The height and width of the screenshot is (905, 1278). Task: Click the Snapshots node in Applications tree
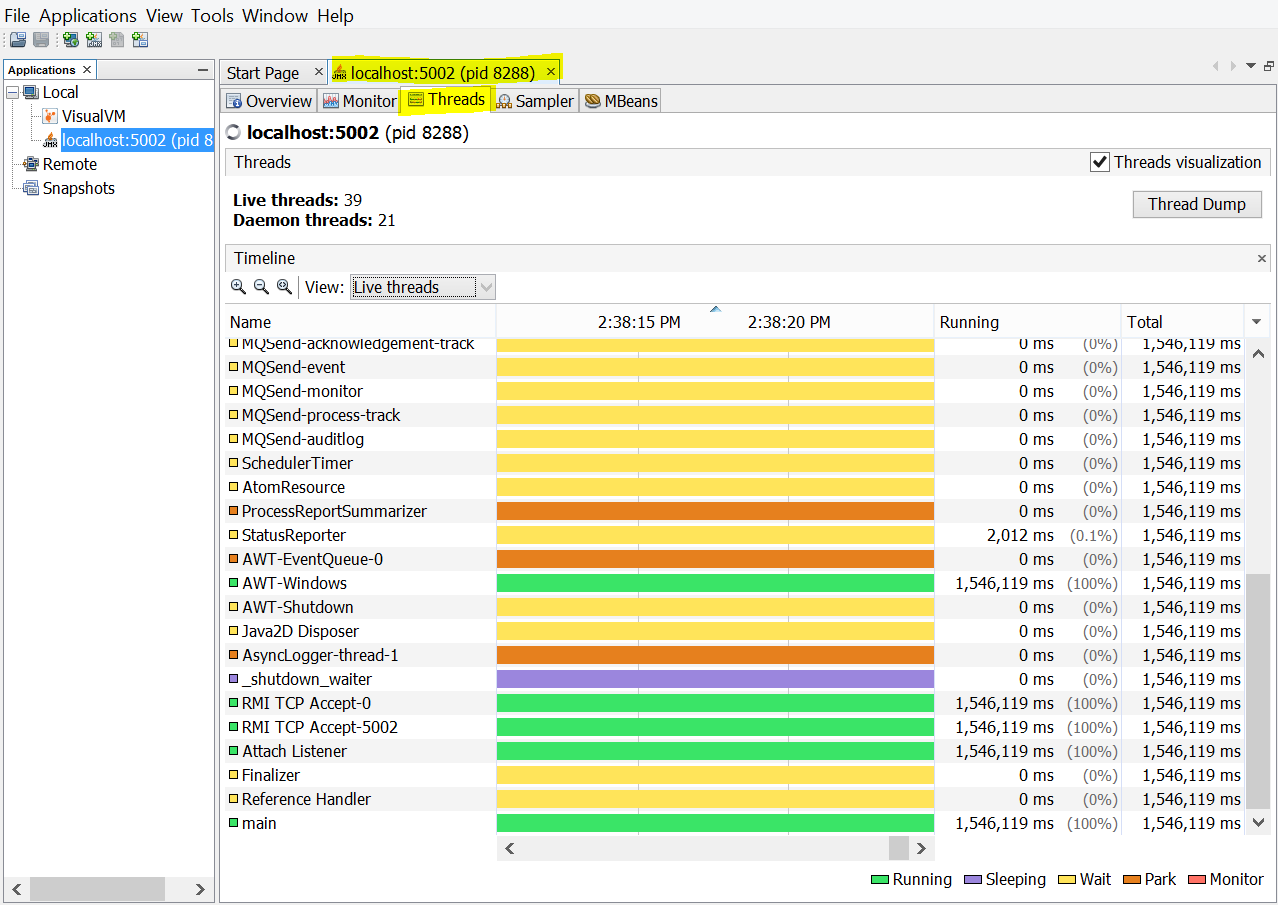(78, 188)
